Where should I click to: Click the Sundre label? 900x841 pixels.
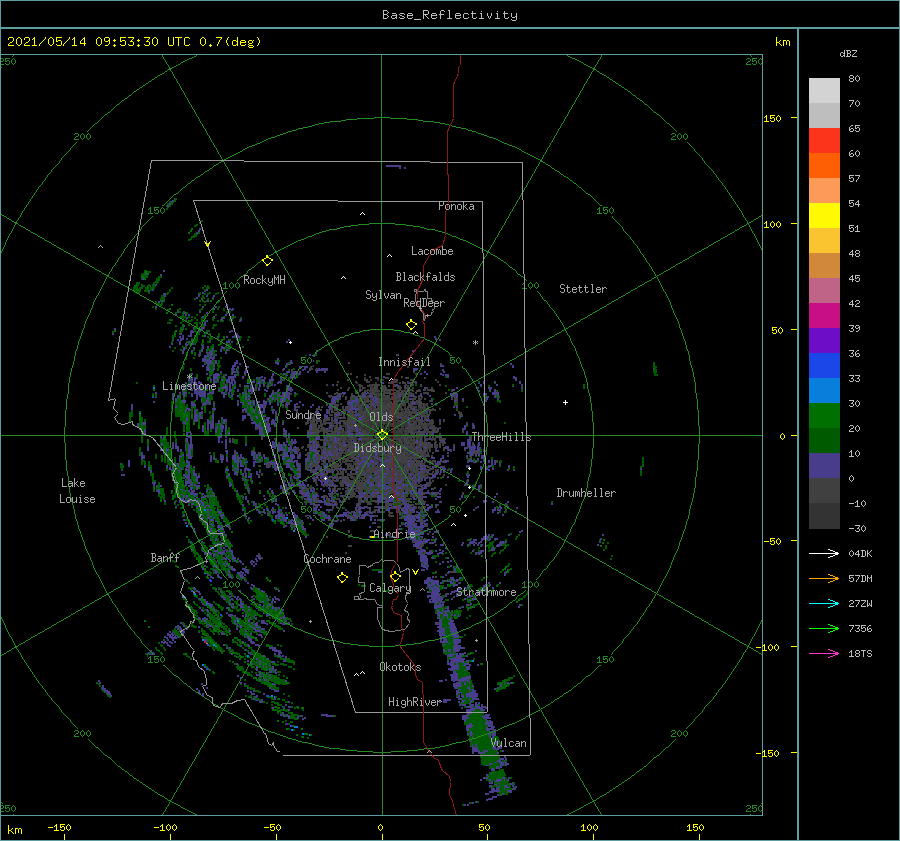(303, 414)
